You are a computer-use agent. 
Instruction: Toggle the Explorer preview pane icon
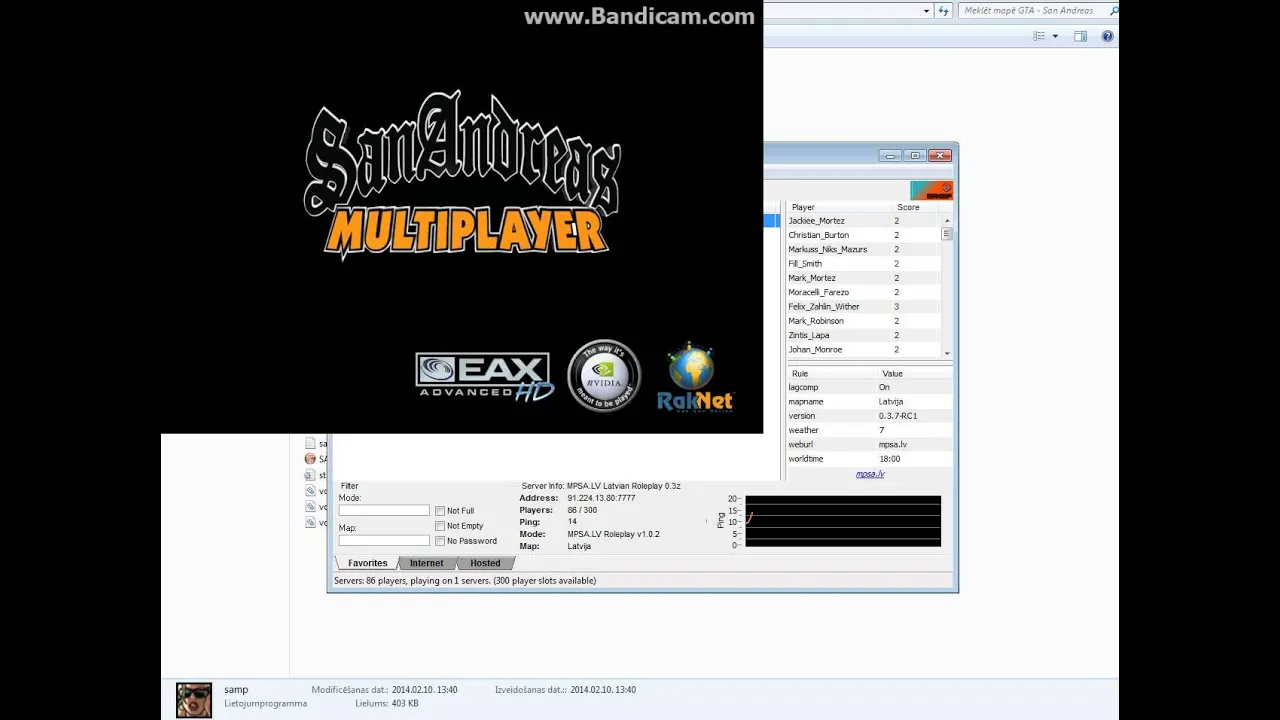[1080, 36]
